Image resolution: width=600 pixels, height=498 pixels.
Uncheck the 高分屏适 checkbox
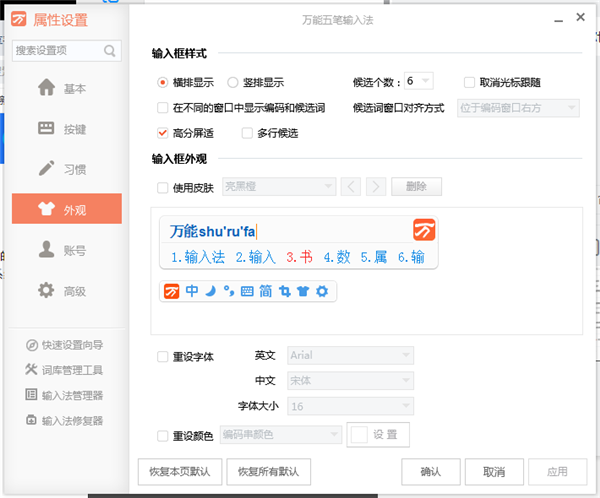pos(163,133)
